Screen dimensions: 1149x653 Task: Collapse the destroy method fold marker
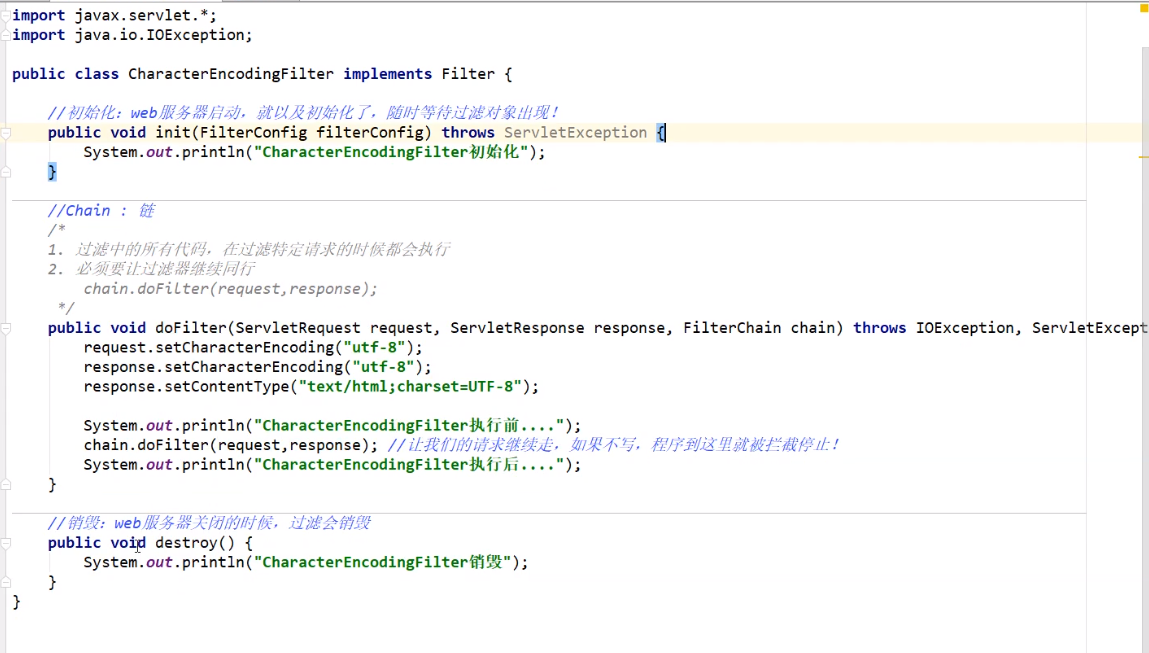(x=5, y=543)
